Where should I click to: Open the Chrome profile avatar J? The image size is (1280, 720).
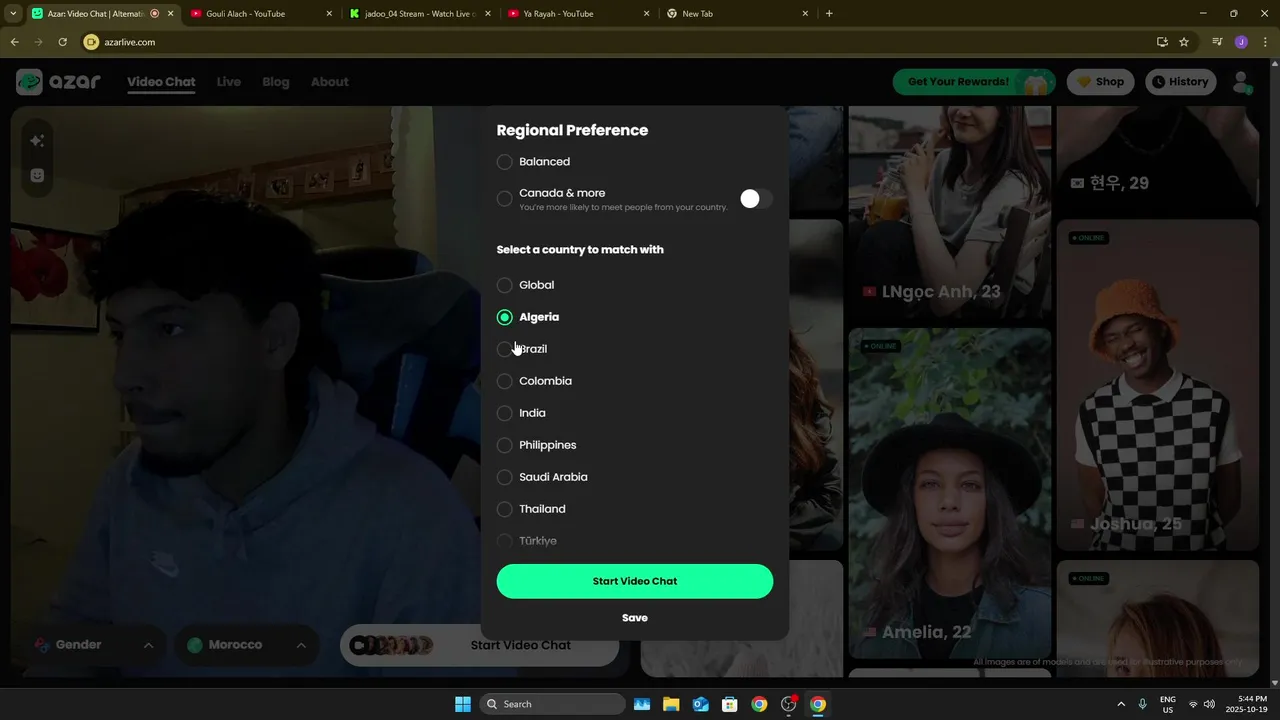coord(1241,42)
